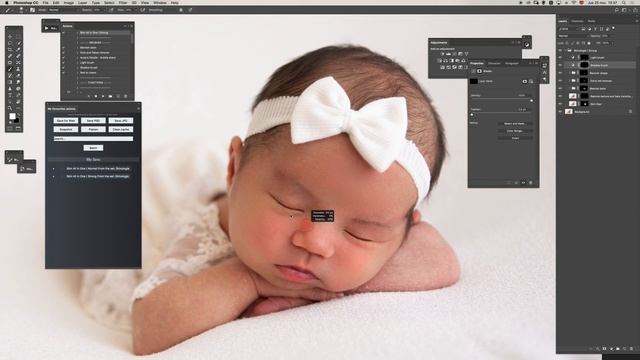Select the Spot Healing Brush tool

click(x=10, y=56)
